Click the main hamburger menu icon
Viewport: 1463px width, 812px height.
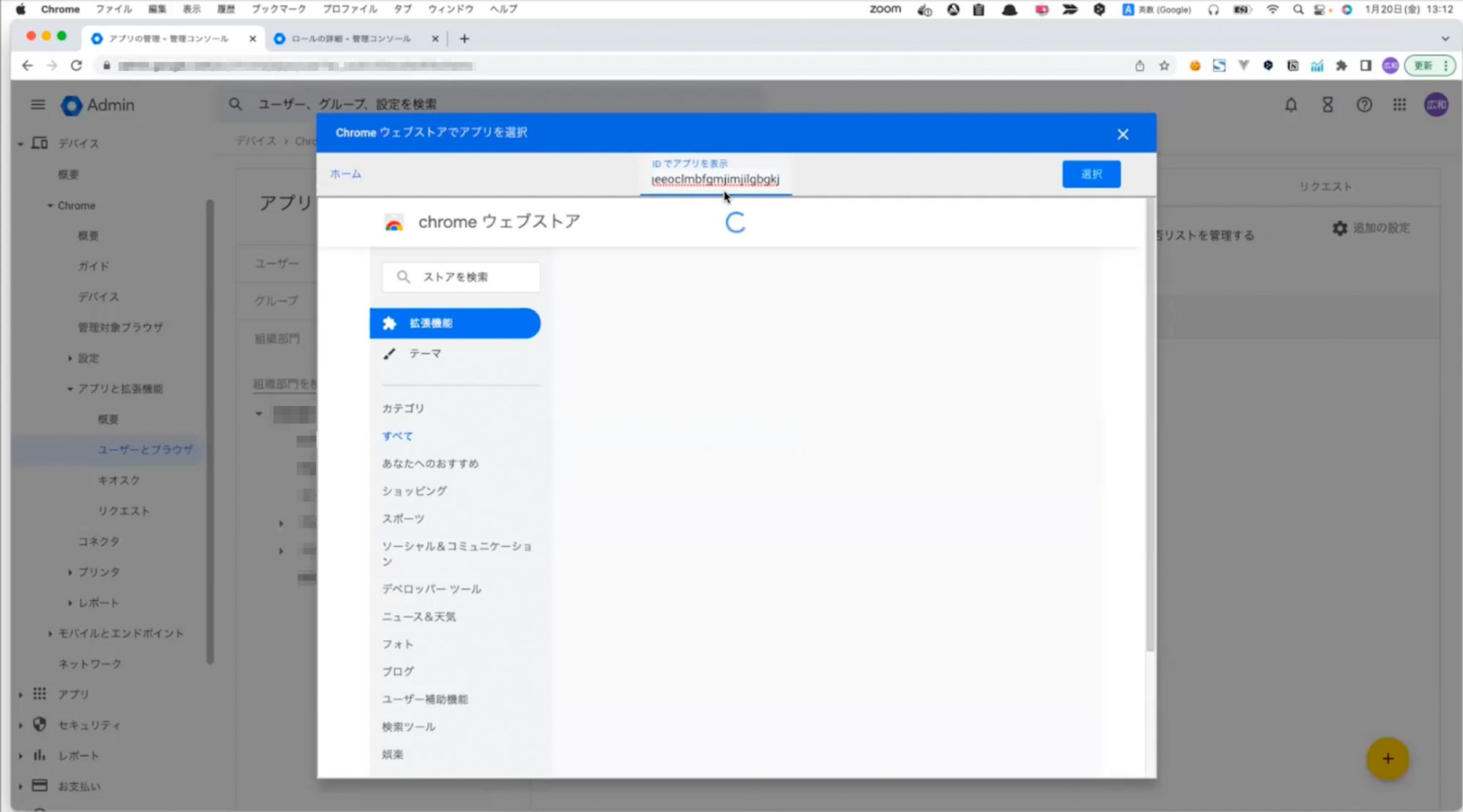click(38, 105)
